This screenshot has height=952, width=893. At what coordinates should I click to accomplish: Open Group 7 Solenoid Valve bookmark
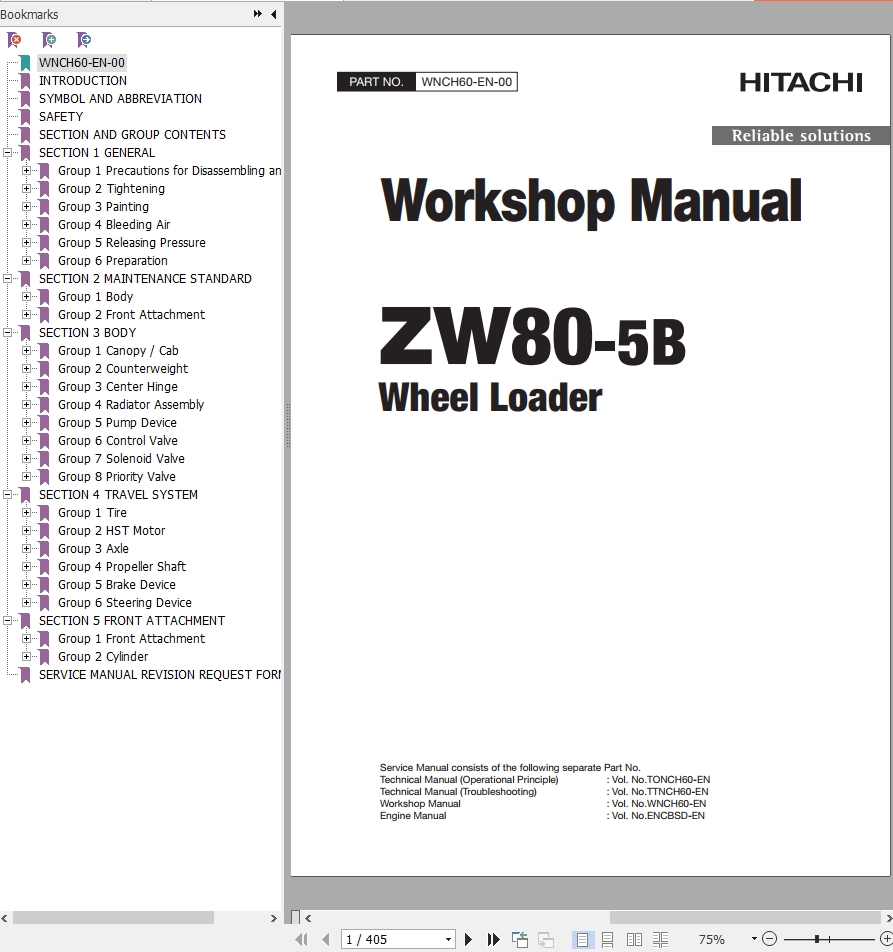(x=121, y=459)
